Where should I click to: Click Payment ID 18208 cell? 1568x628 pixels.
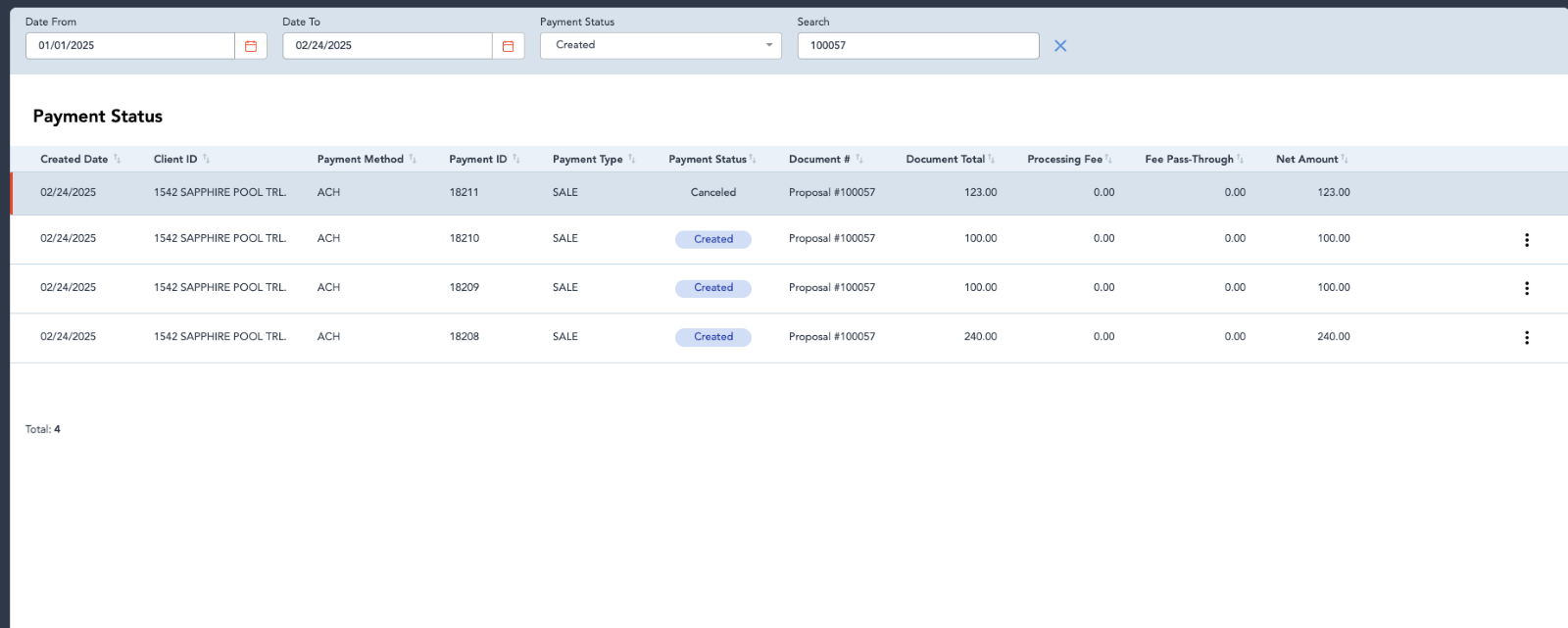point(465,337)
